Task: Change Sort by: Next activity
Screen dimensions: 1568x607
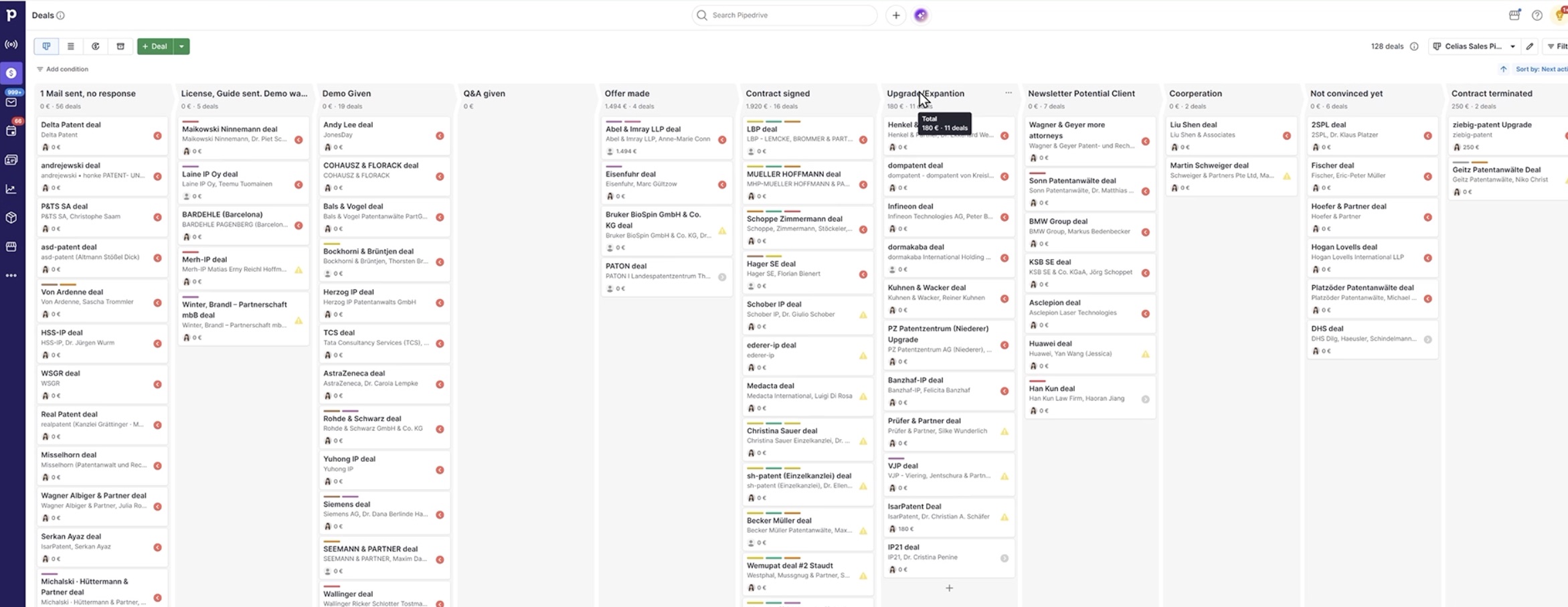Action: pos(1541,69)
